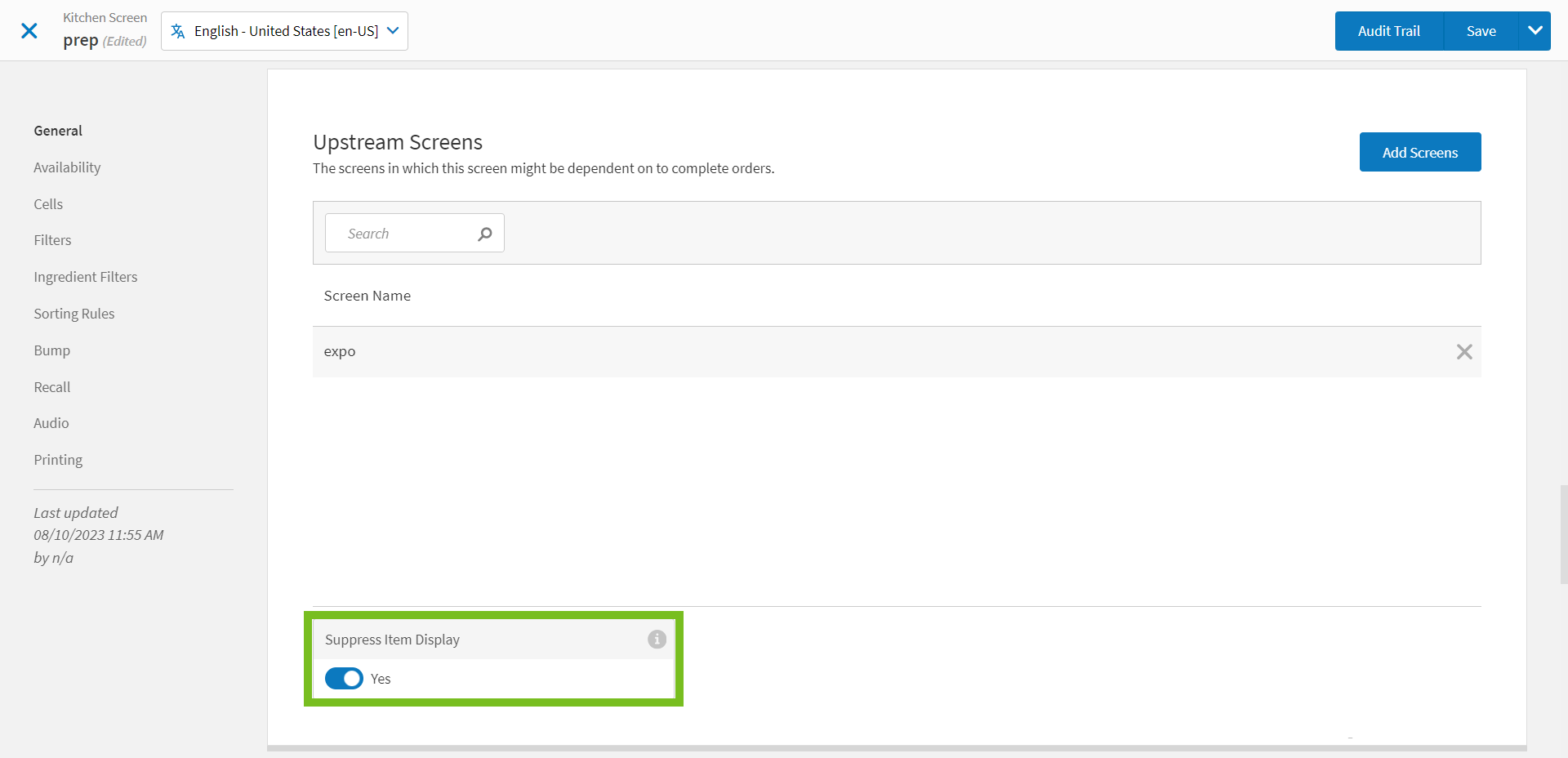Image resolution: width=1568 pixels, height=758 pixels.
Task: Remove the expo upstream screen
Action: [x=1463, y=351]
